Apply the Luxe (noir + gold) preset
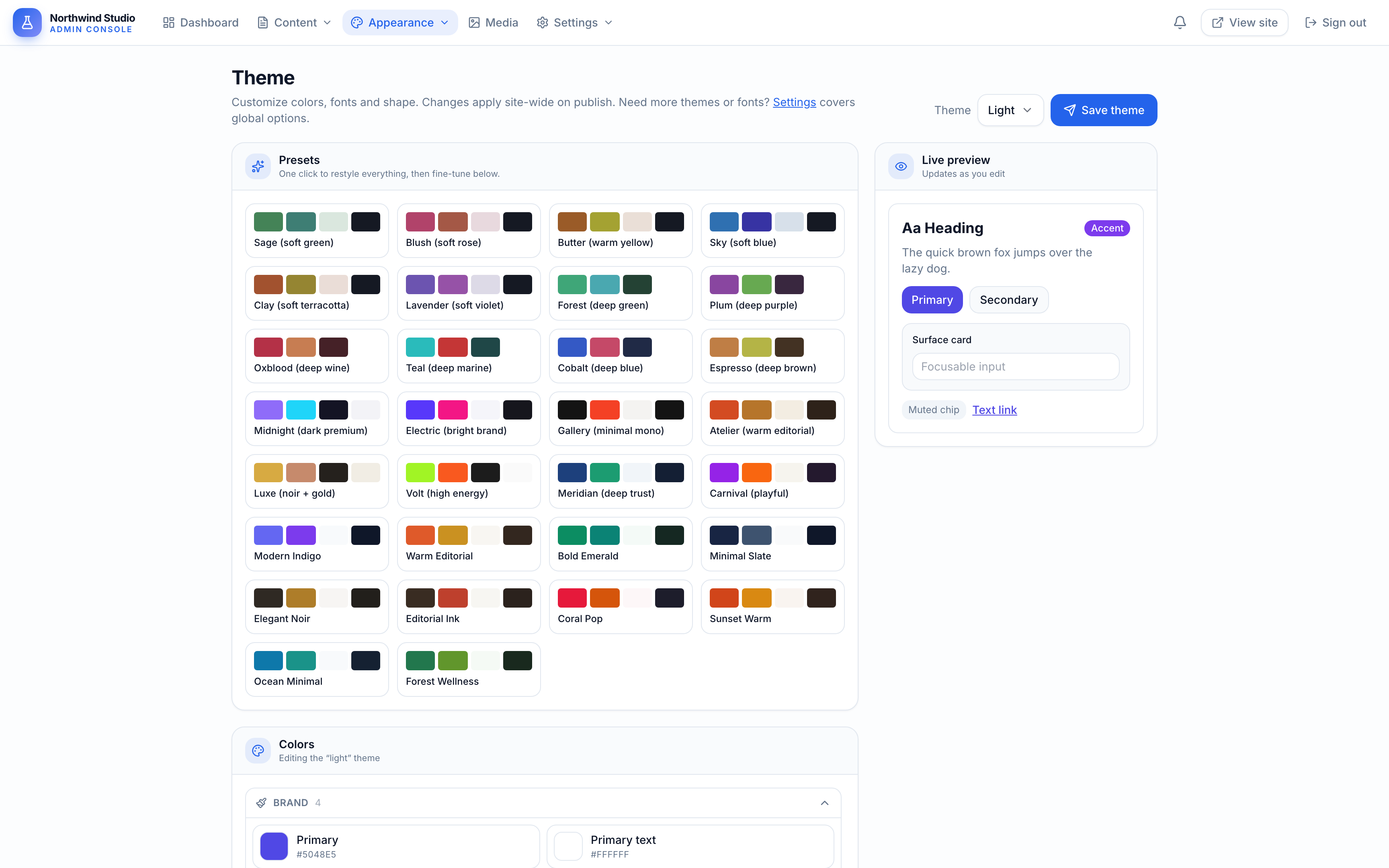 (317, 481)
